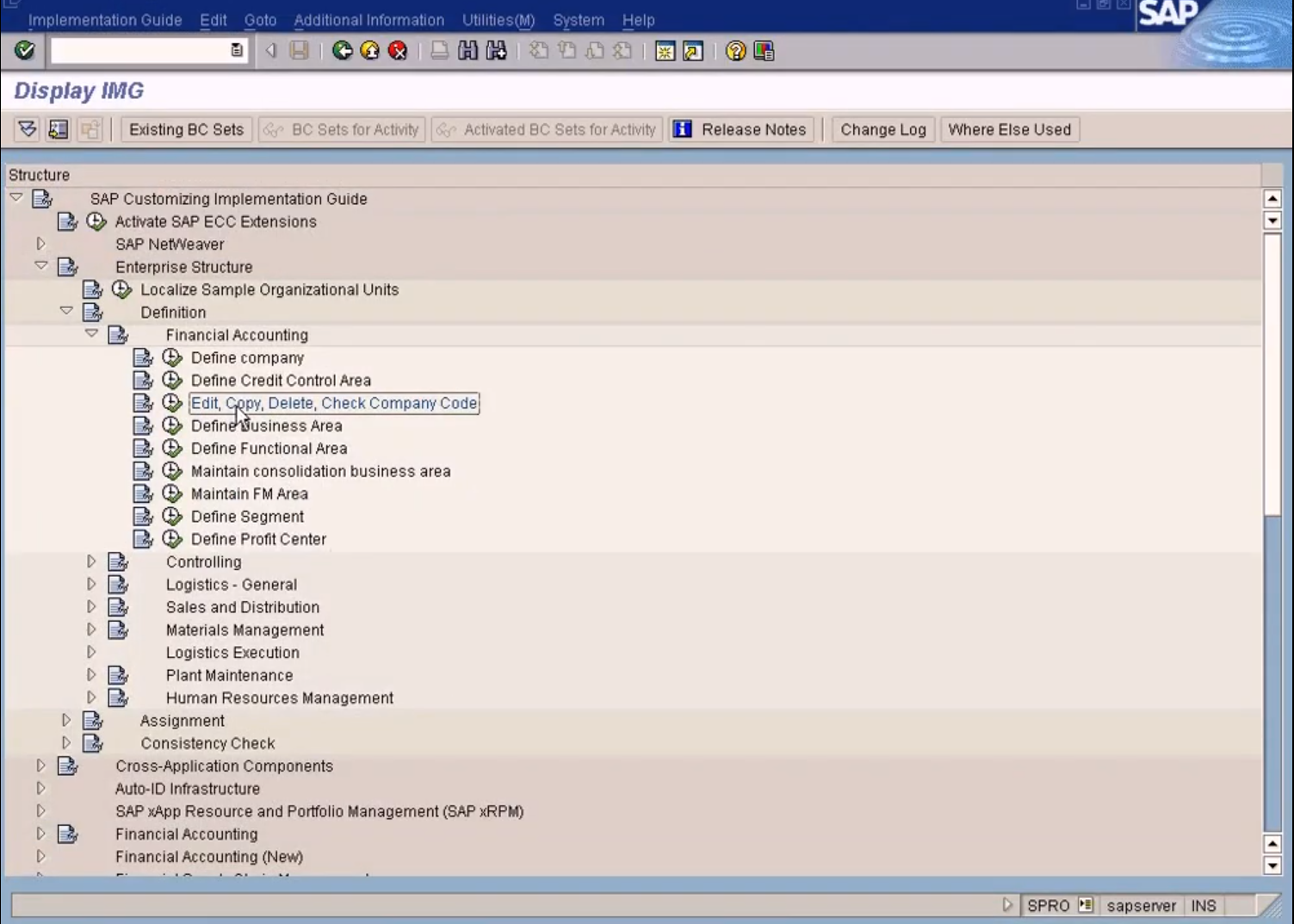Open the Utilities(M) menu
Screen dimensions: 1294x924
tap(498, 20)
